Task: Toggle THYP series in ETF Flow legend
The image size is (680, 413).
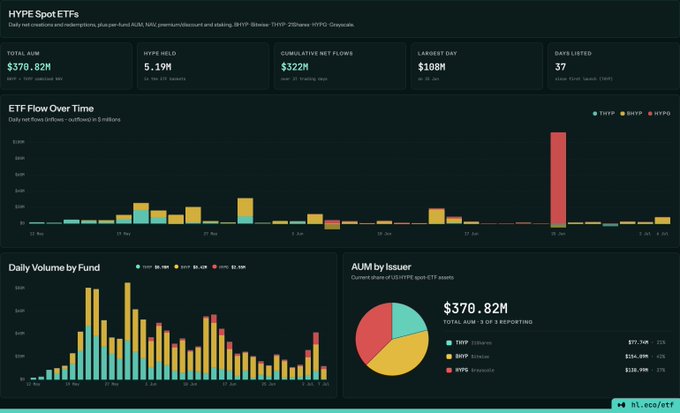Action: tap(604, 113)
